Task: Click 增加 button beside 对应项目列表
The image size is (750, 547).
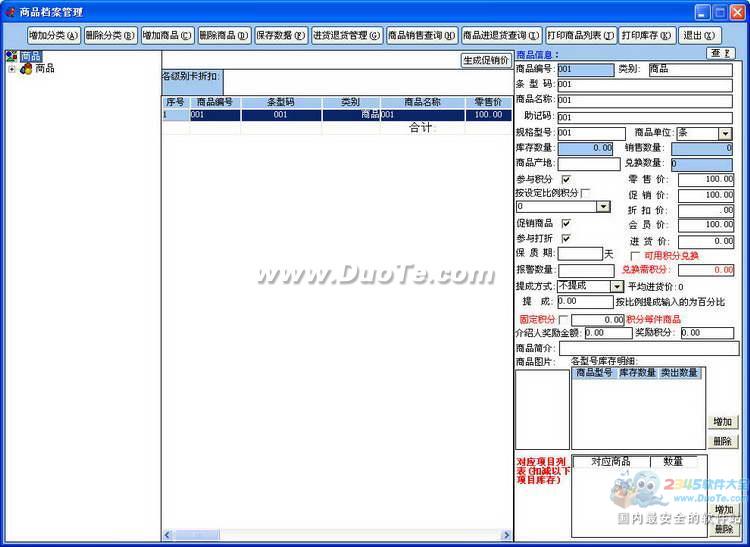Action: pyautogui.click(x=724, y=510)
